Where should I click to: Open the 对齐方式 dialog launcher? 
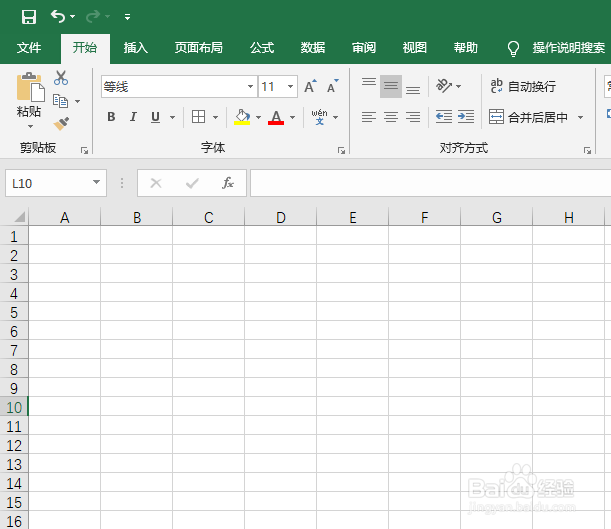(587, 151)
